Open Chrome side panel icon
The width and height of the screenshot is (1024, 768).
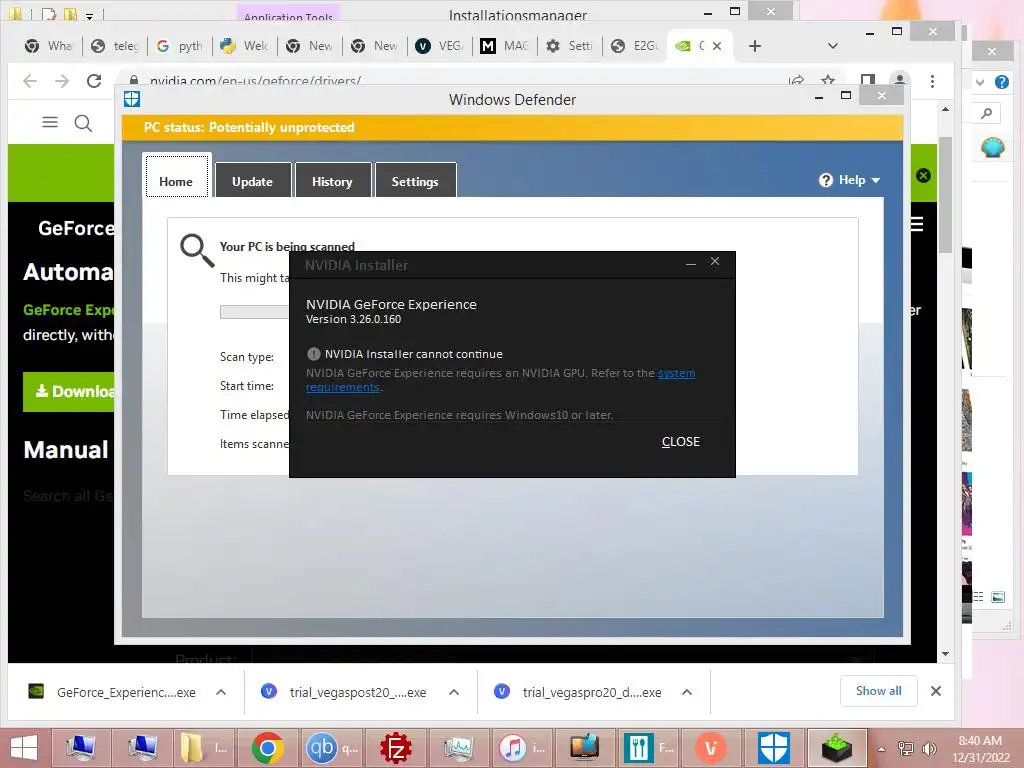click(x=868, y=80)
